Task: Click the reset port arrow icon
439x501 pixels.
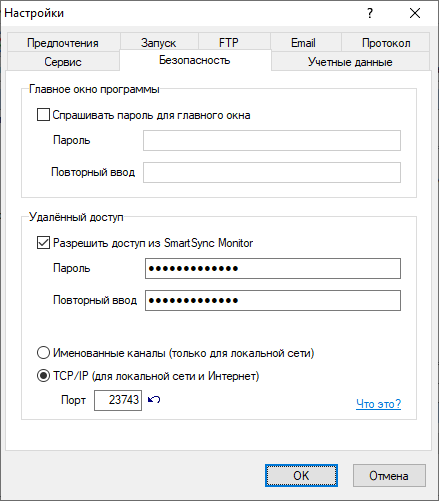Action: tap(154, 399)
